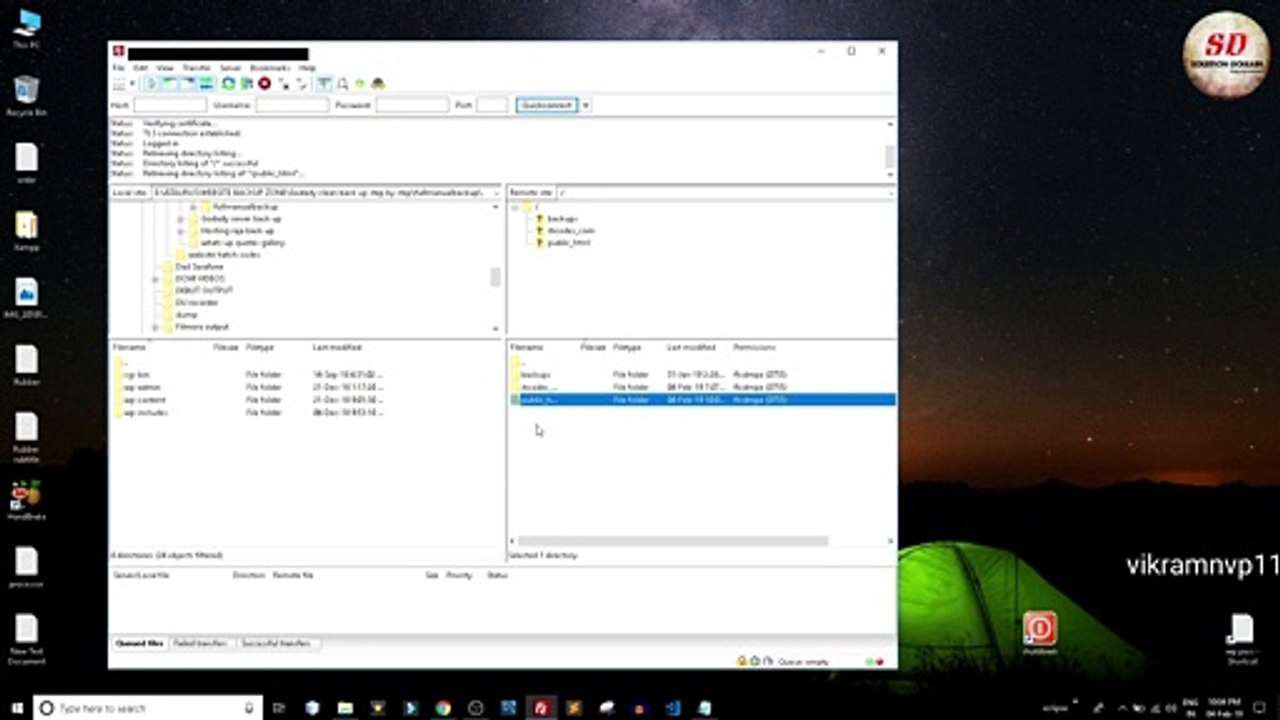Viewport: 1280px width, 720px height.
Task: Open the Bookmarks menu
Action: (x=269, y=68)
